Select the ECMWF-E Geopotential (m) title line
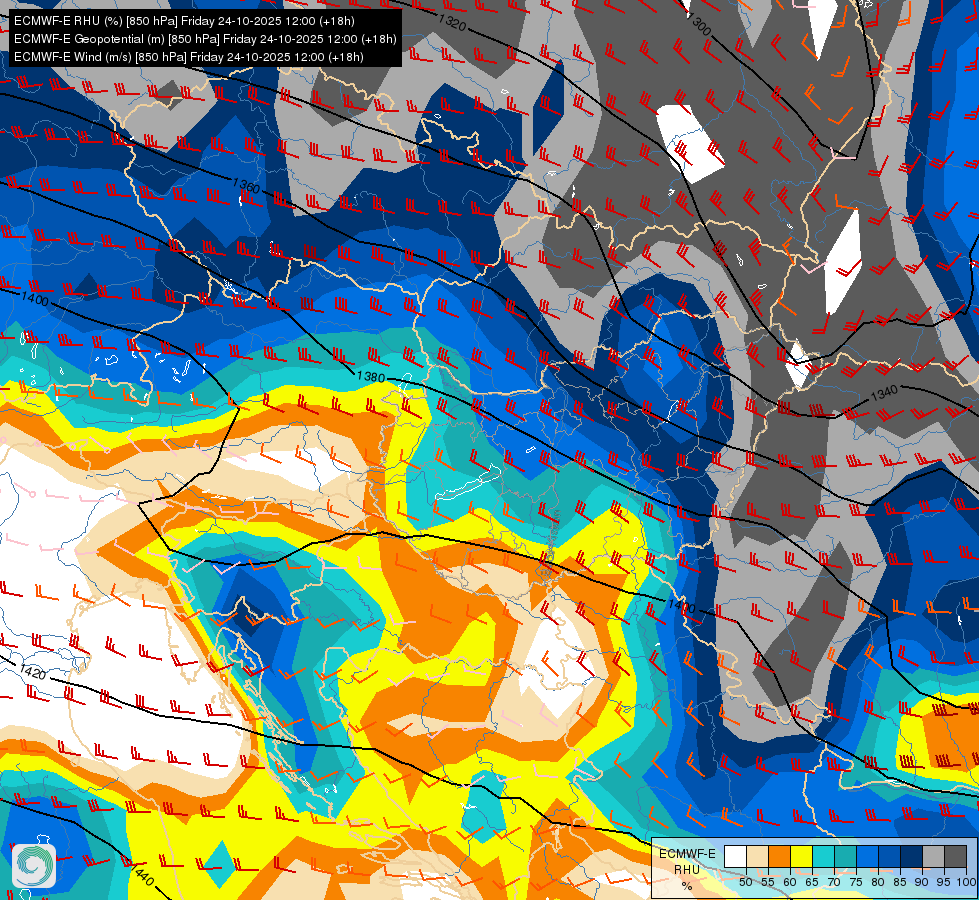The image size is (979, 900). (x=205, y=39)
